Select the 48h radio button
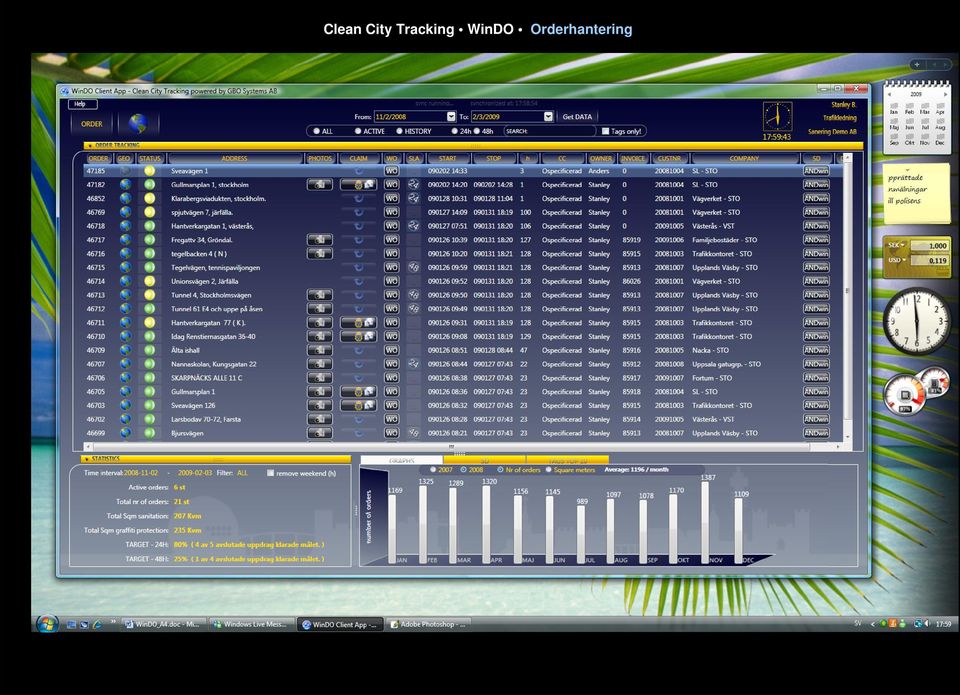 (476, 131)
